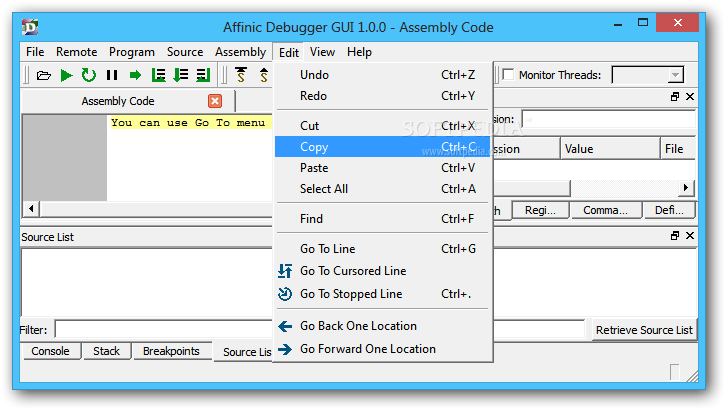Viewport: 726px width, 410px height.
Task: Click the Affinic Debugger app icon in title bar
Action: (30, 27)
